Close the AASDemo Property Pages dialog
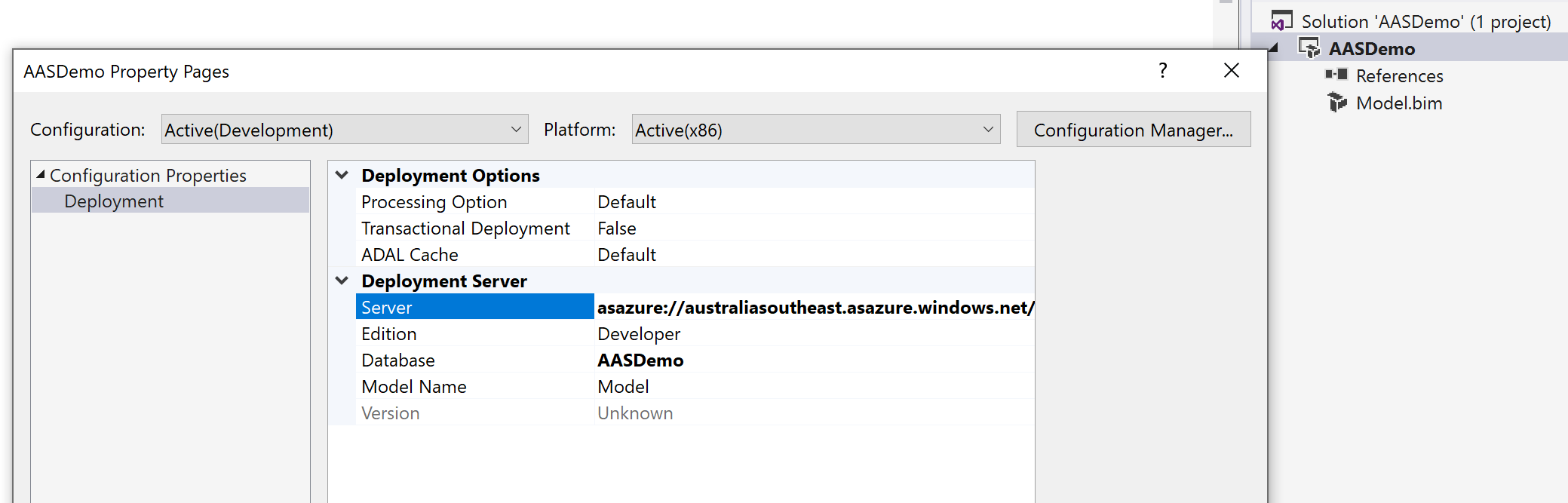This screenshot has height=503, width=1568. [x=1231, y=71]
